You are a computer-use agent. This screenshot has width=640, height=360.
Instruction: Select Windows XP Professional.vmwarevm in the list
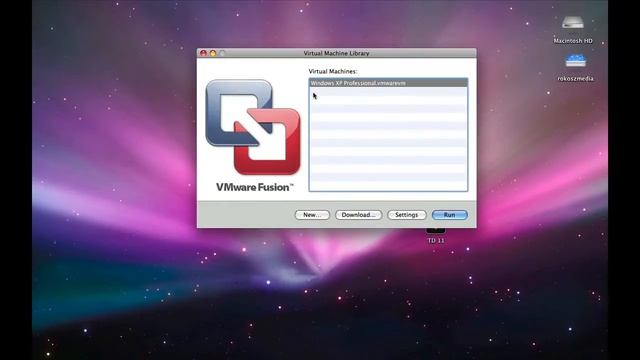click(x=388, y=83)
